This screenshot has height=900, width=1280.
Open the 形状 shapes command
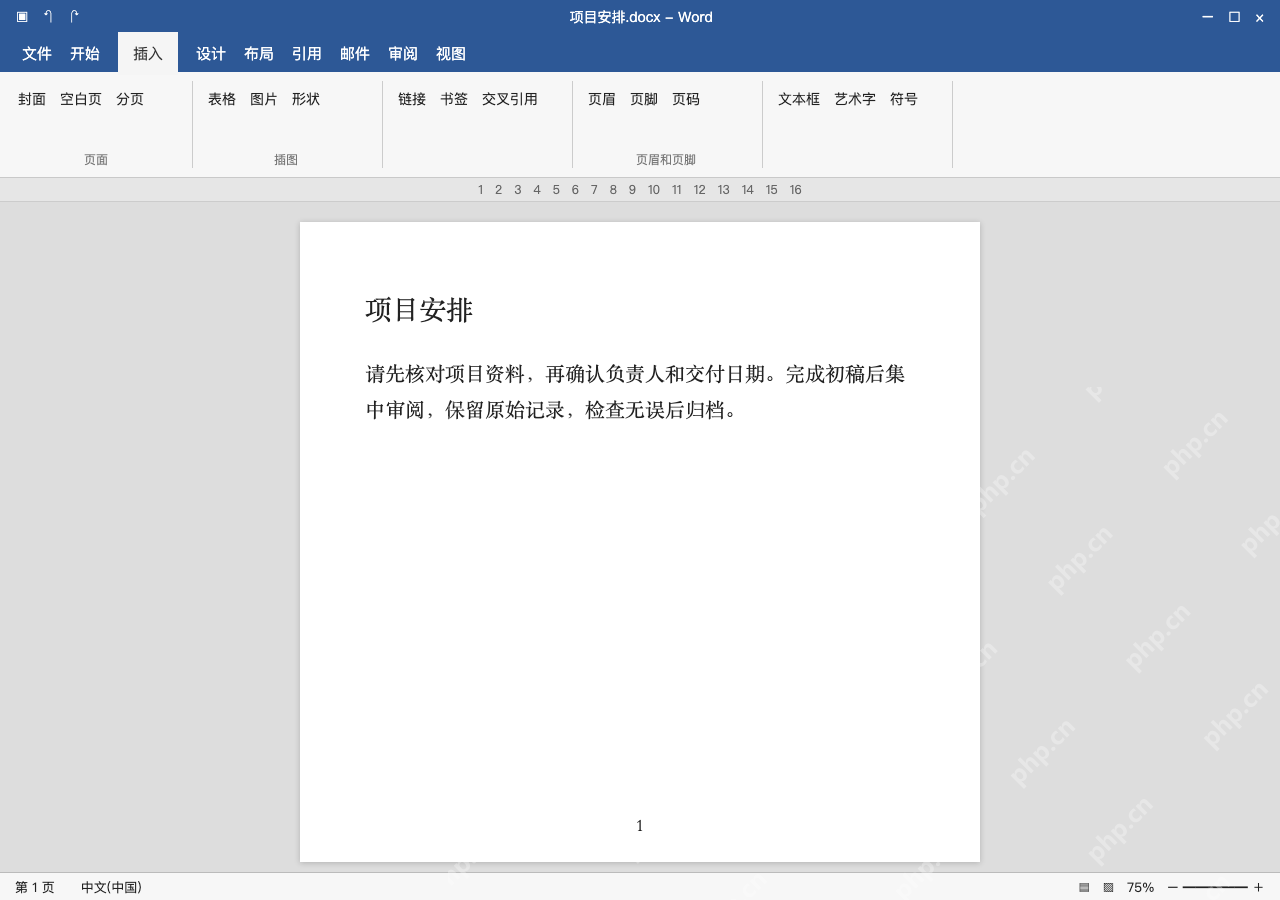pos(306,99)
